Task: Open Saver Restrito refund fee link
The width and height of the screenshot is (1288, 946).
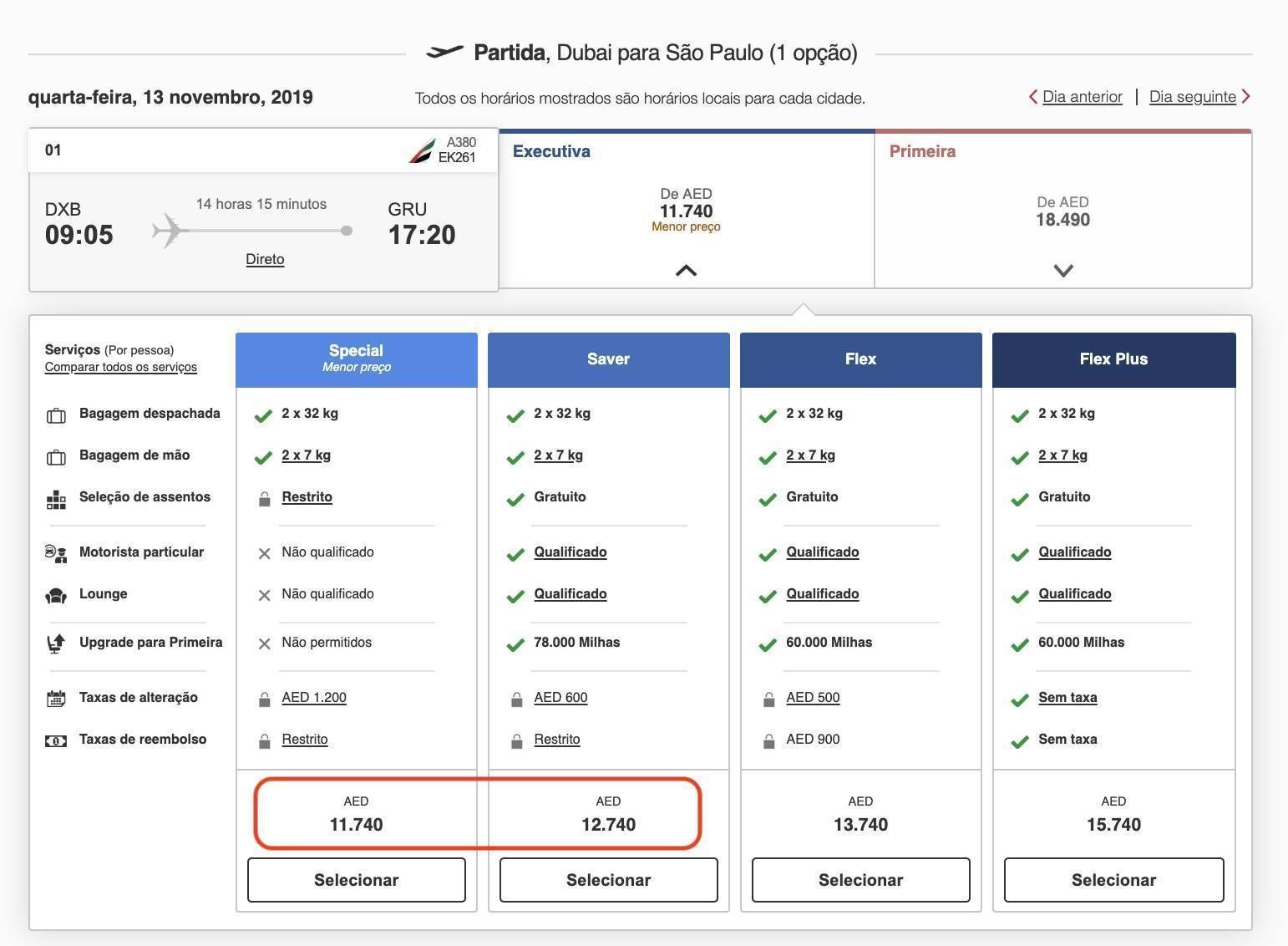Action: [557, 740]
